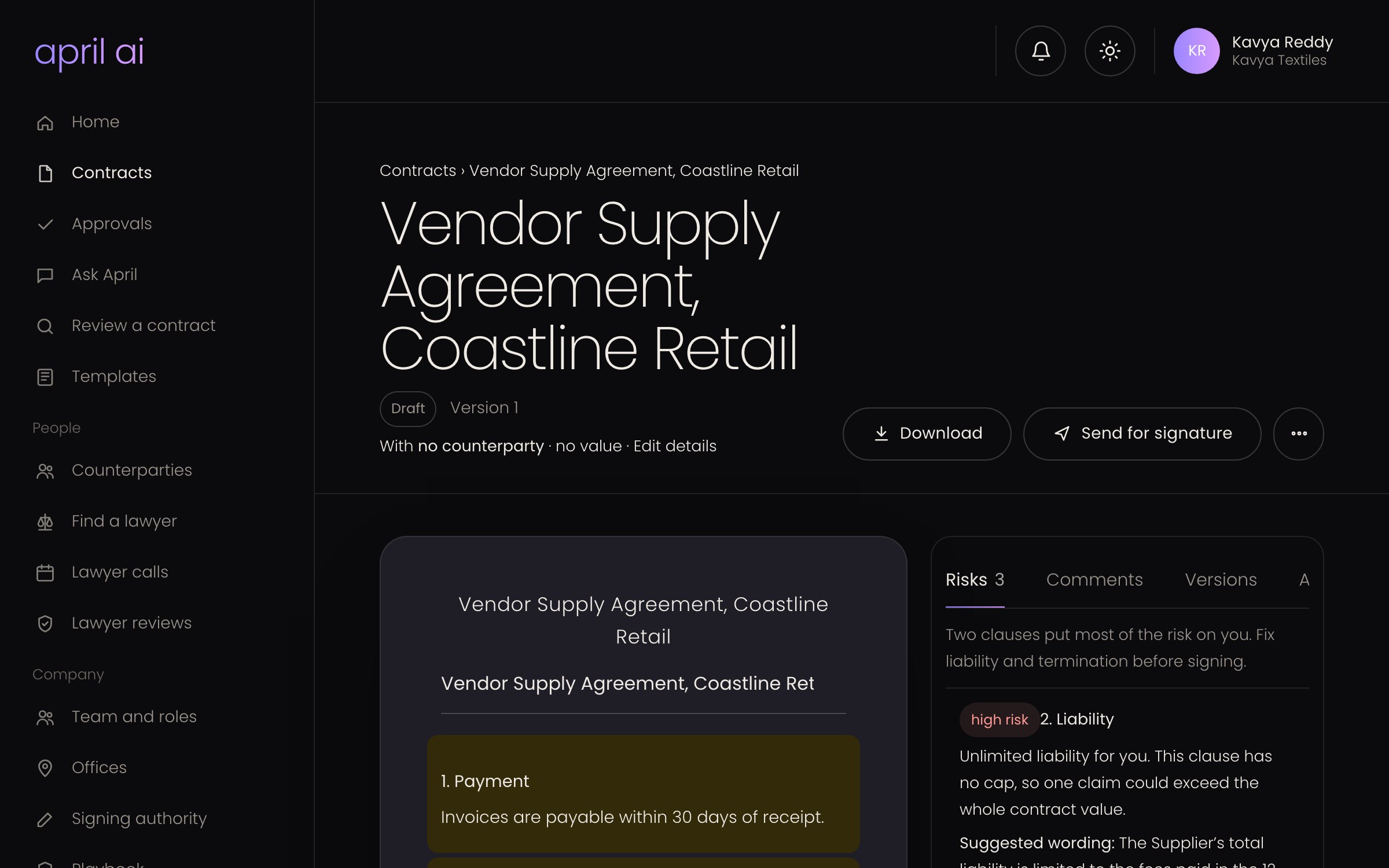This screenshot has height=868, width=1389.
Task: Click the april ai logo
Action: (89, 52)
